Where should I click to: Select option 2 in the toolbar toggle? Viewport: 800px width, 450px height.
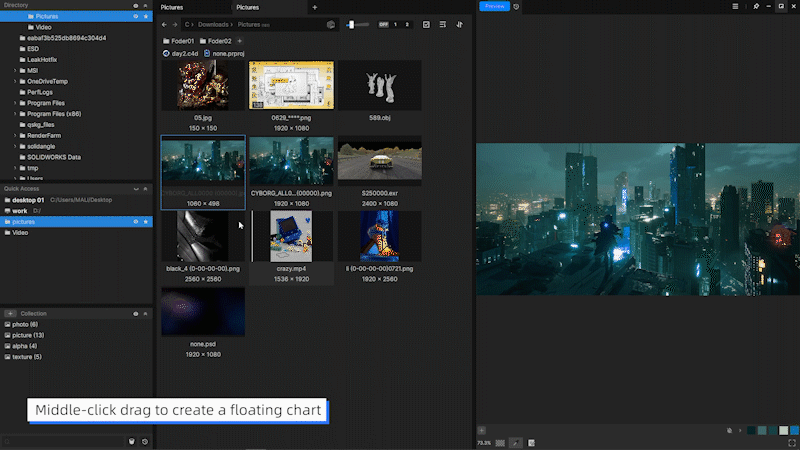pyautogui.click(x=407, y=24)
